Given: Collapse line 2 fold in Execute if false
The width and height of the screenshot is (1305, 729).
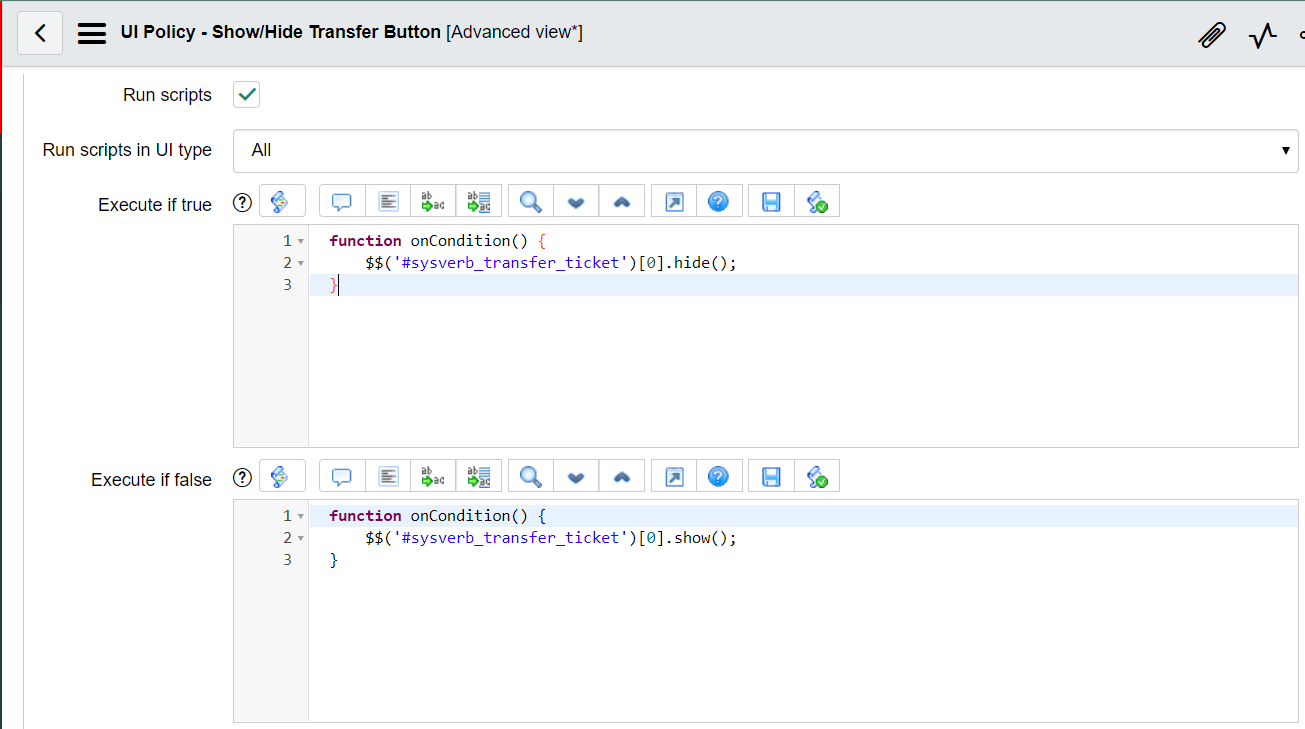Looking at the screenshot, I should coord(301,538).
